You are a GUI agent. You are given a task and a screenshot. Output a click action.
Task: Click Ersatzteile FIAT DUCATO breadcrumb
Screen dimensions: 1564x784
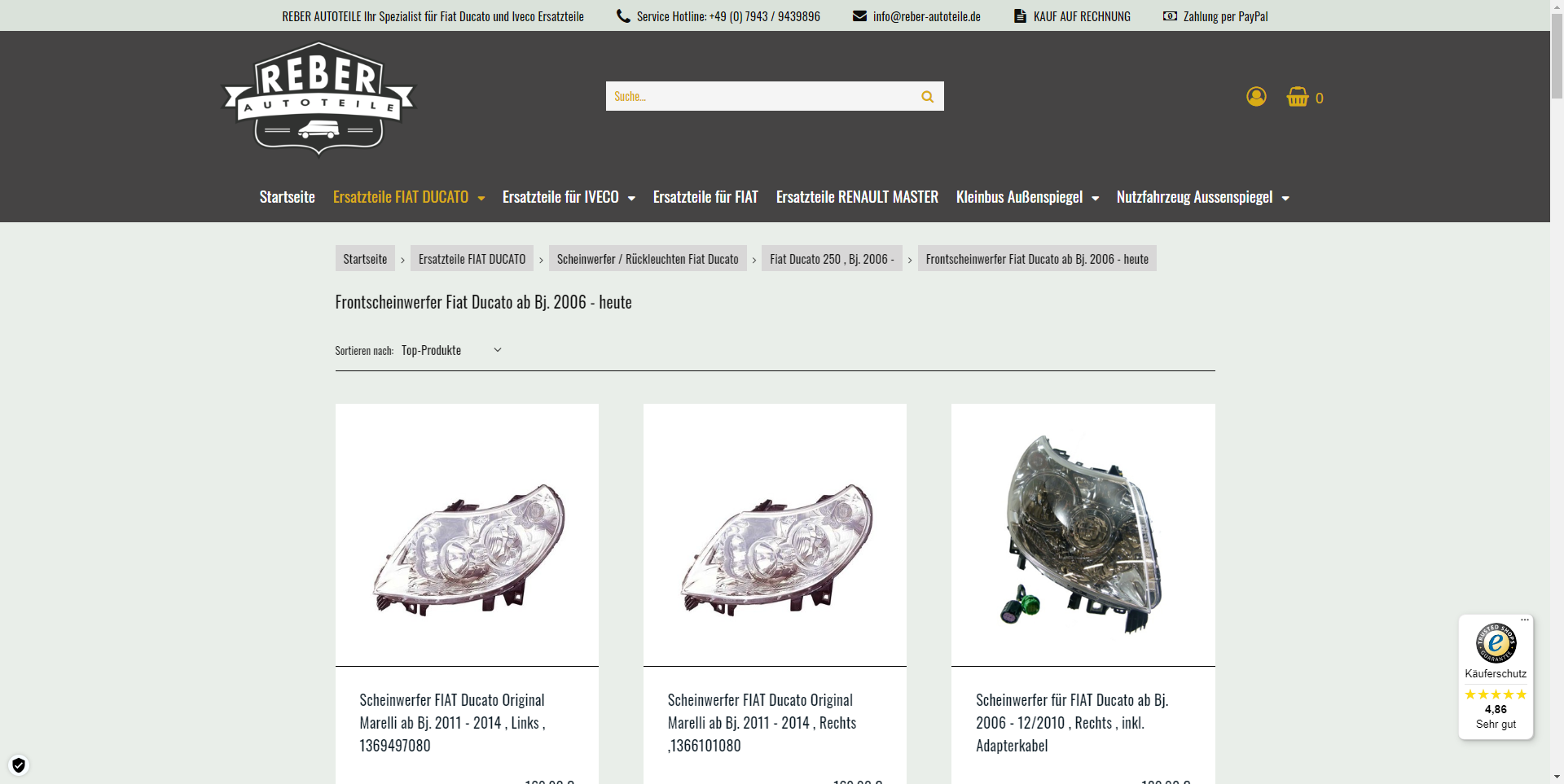[x=472, y=259]
